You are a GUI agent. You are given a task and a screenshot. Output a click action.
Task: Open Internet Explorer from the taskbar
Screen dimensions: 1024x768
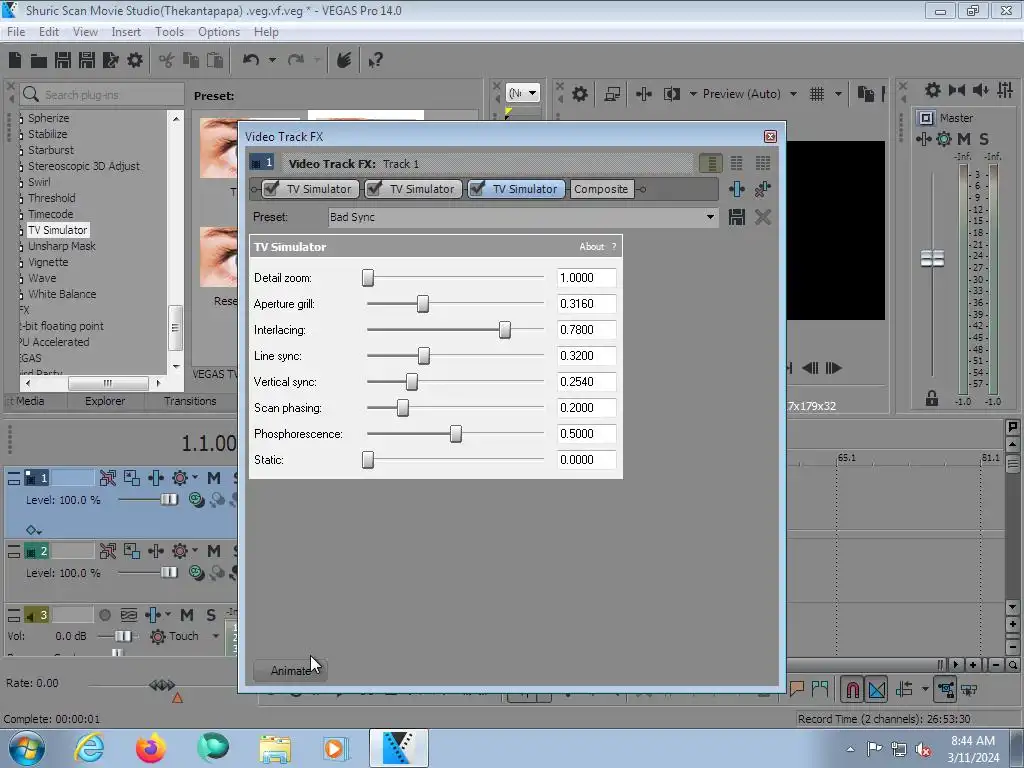click(89, 748)
